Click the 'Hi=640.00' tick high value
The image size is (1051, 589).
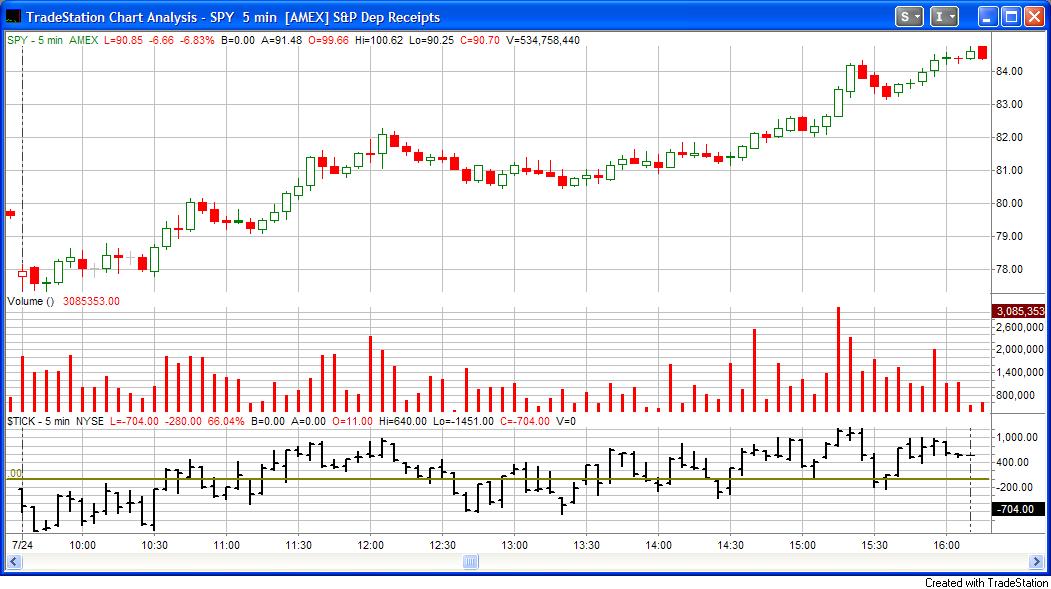coord(402,421)
